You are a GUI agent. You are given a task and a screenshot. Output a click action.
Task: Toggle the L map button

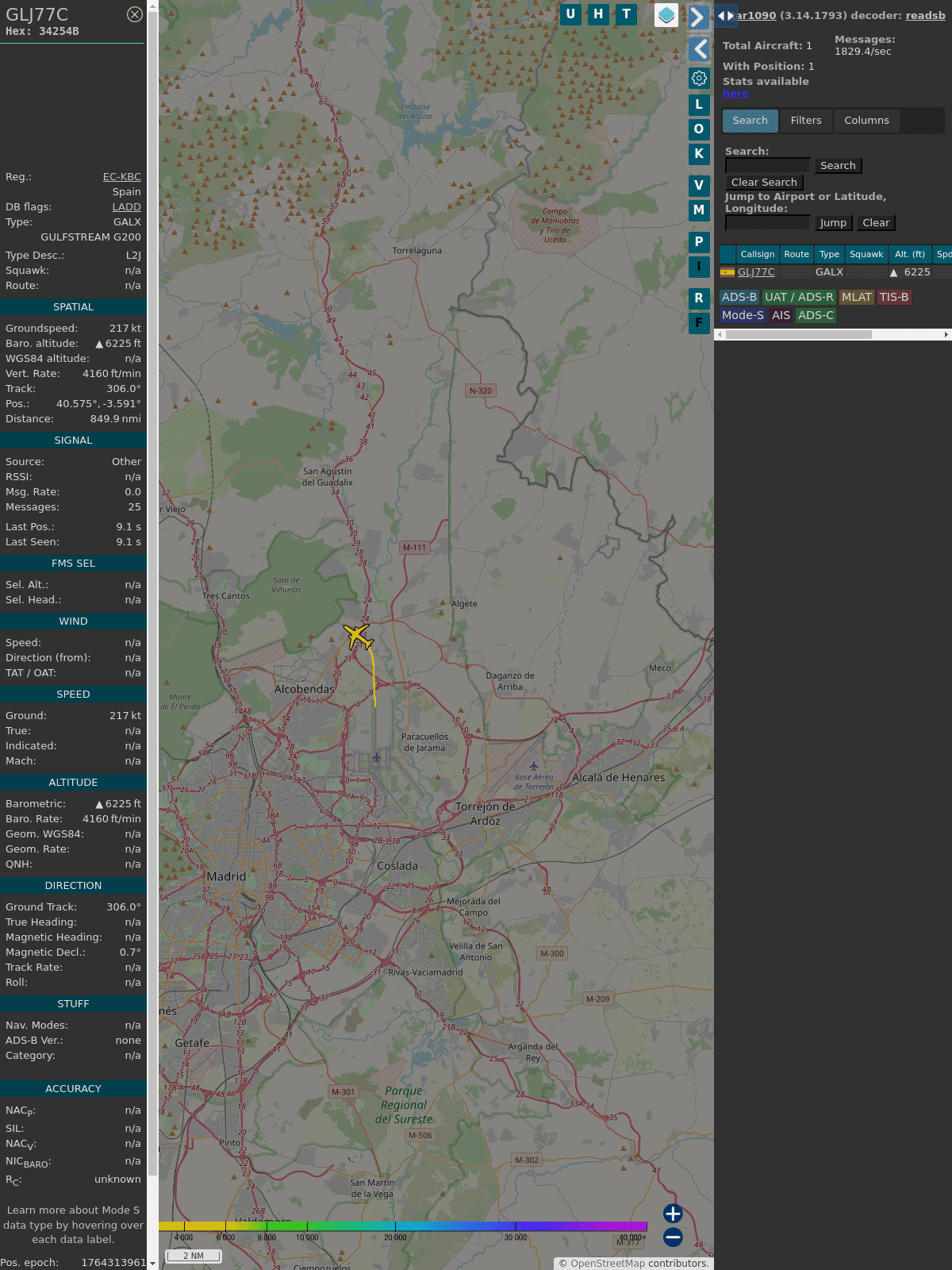click(699, 105)
